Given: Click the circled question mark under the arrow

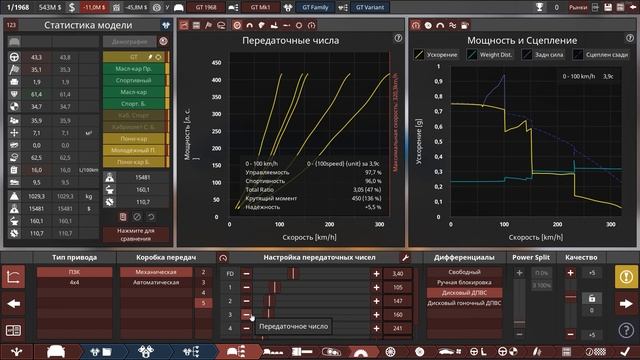Looking at the screenshot, I should (626, 330).
